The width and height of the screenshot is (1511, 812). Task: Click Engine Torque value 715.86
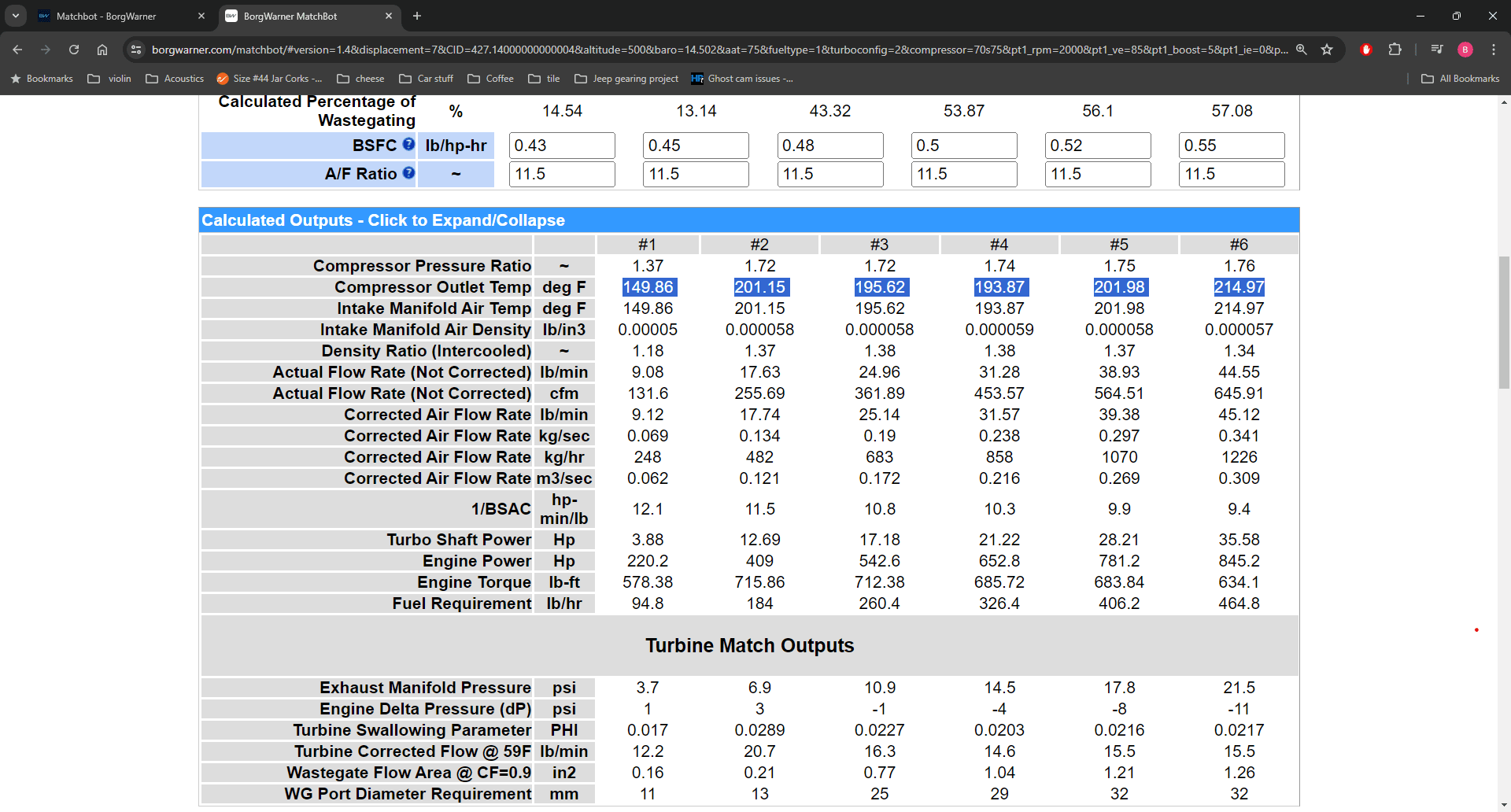pyautogui.click(x=759, y=582)
